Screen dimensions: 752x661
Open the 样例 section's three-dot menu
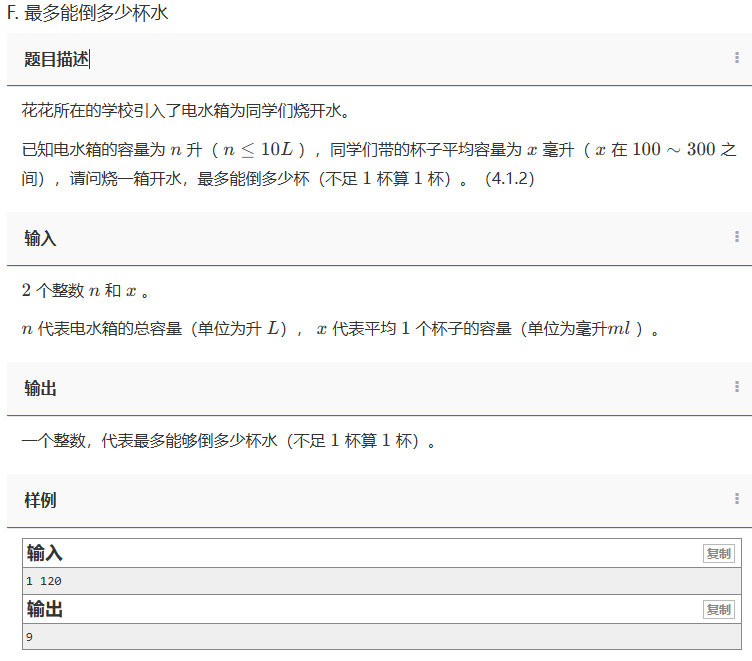737,499
